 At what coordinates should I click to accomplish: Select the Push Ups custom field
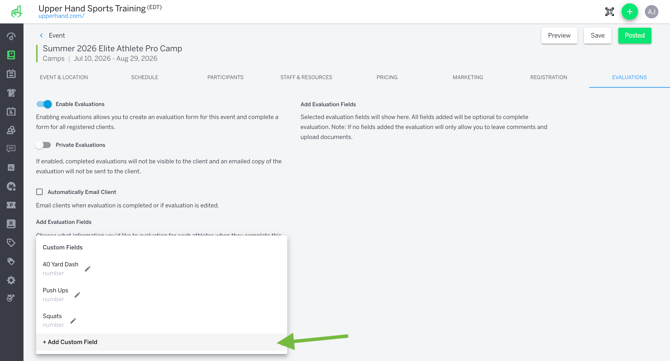click(x=55, y=291)
